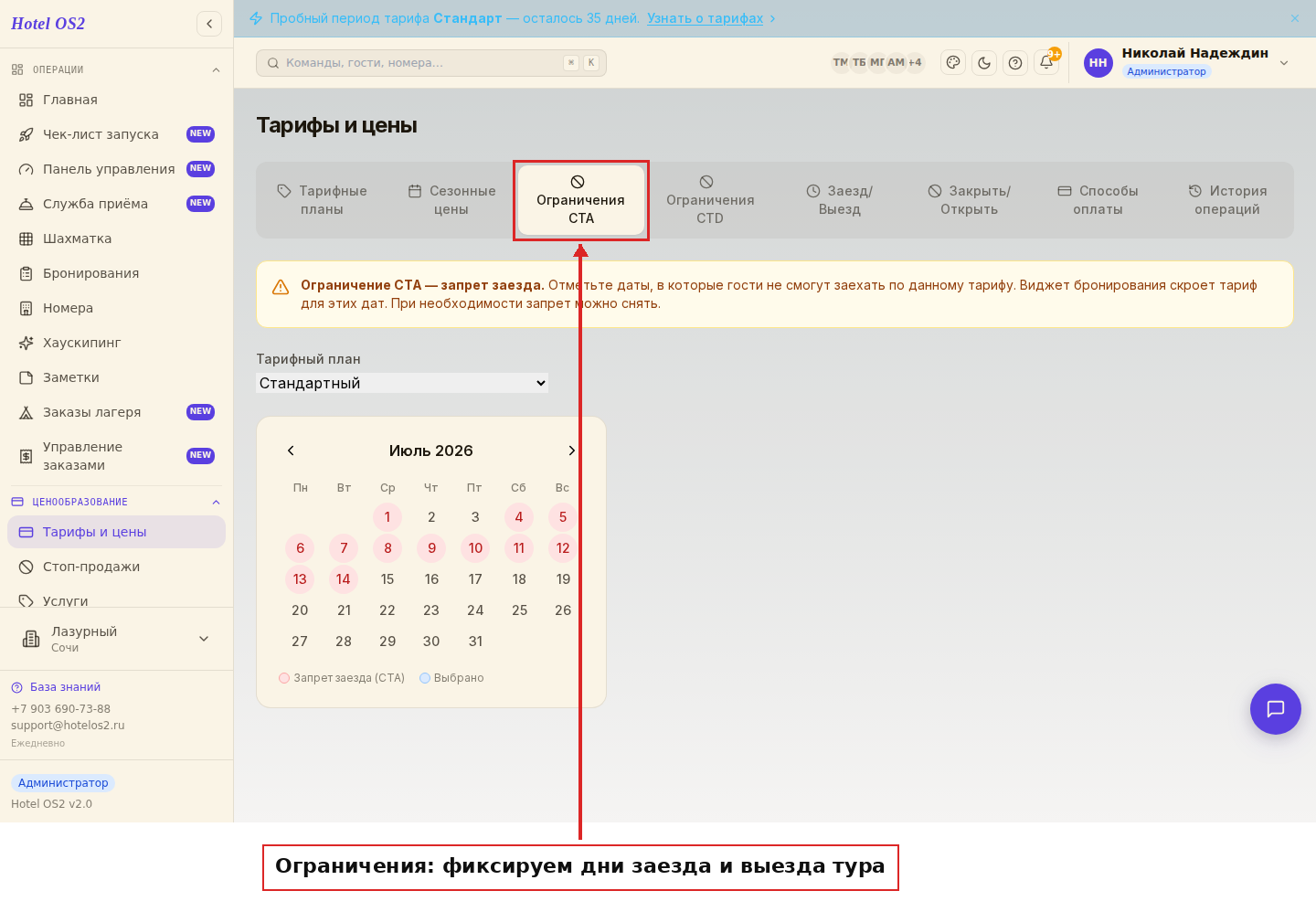1316x912 pixels.
Task: Collapse the ЦЕНООБРАЗОВАНИЕ section
Action: pyautogui.click(x=116, y=502)
